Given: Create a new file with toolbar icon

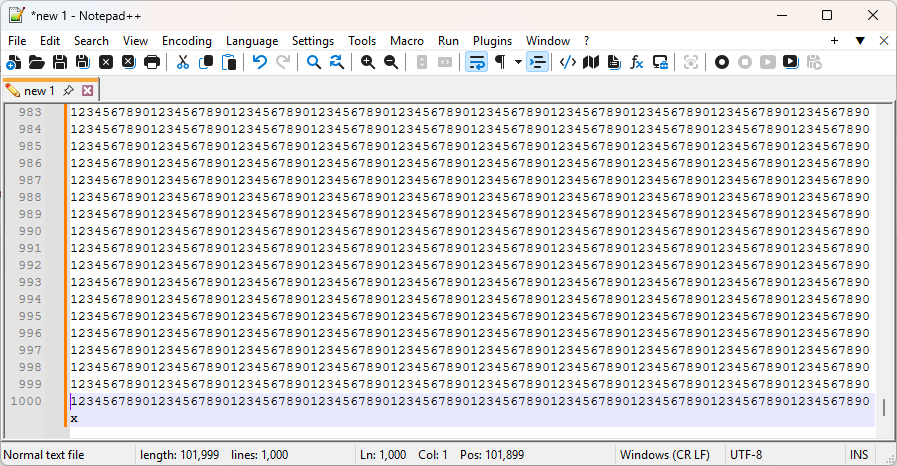Looking at the screenshot, I should pyautogui.click(x=13, y=62).
